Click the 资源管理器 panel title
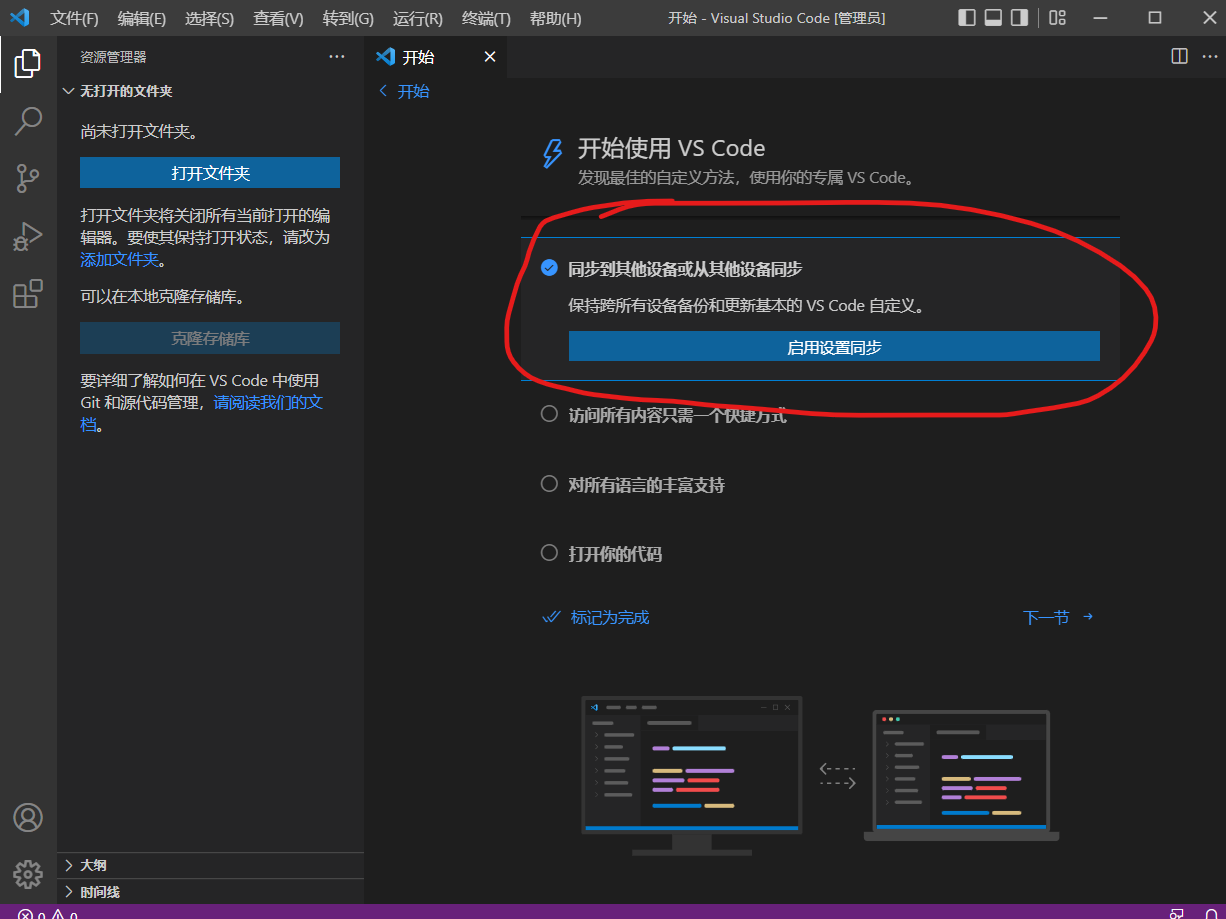 (113, 57)
